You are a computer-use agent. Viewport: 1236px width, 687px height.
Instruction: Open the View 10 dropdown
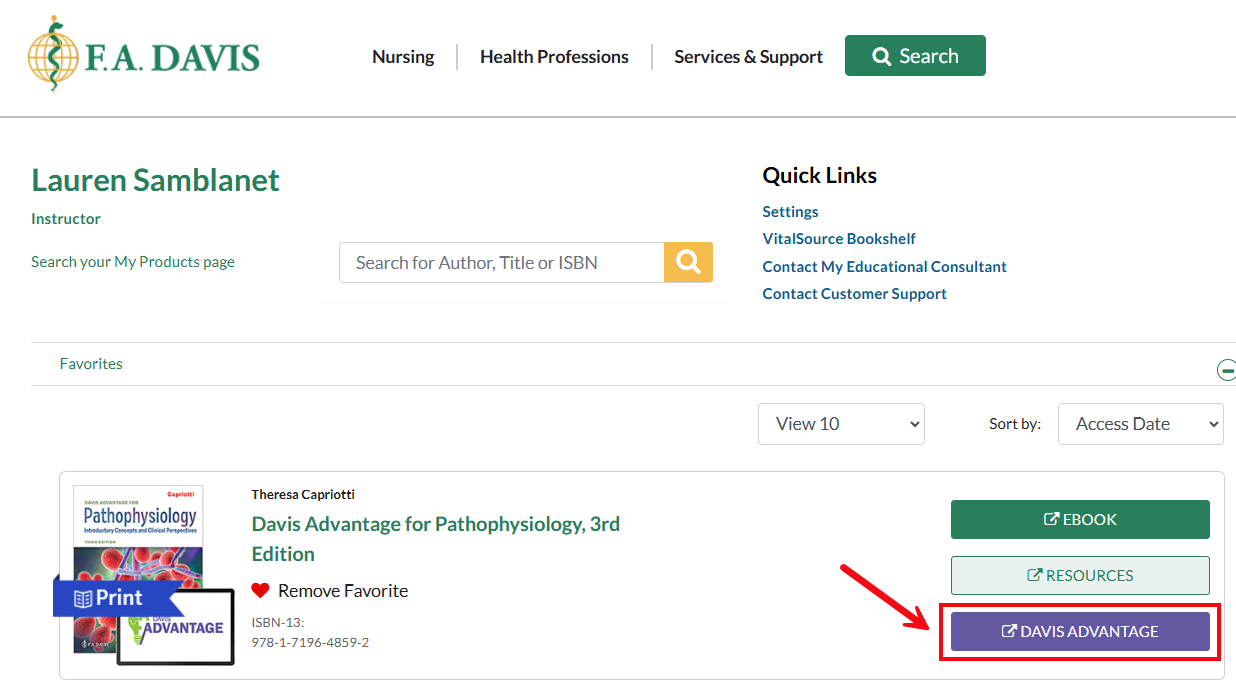[x=841, y=424]
